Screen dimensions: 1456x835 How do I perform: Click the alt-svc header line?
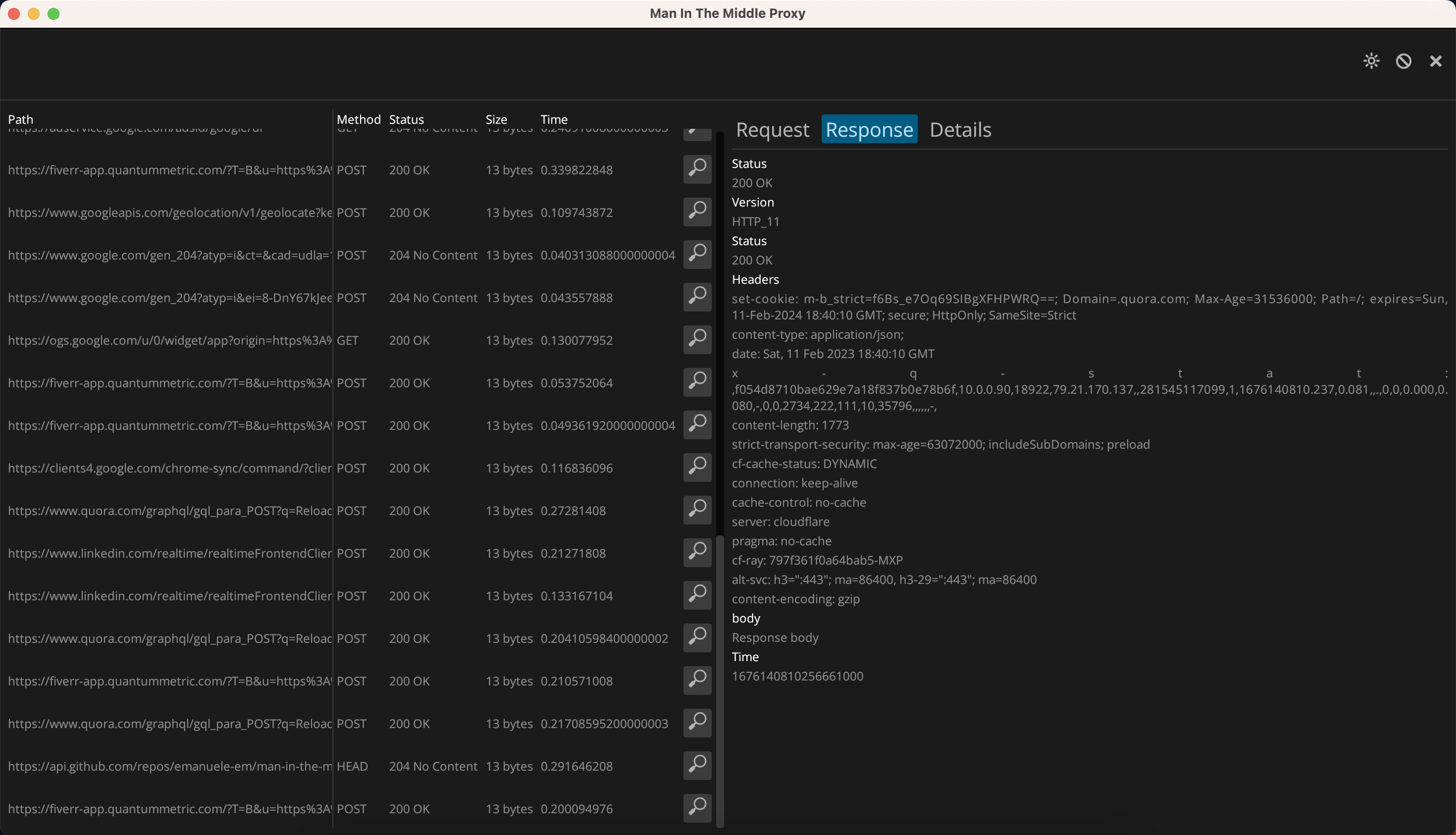pos(884,580)
